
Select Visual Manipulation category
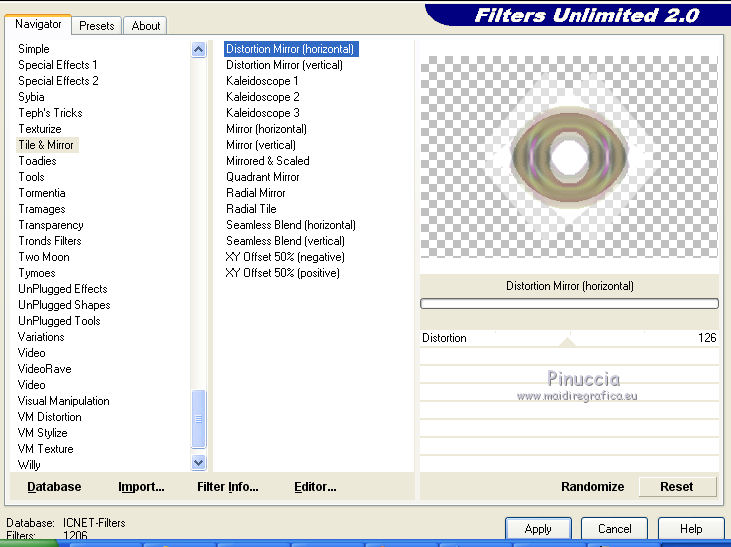click(x=63, y=401)
